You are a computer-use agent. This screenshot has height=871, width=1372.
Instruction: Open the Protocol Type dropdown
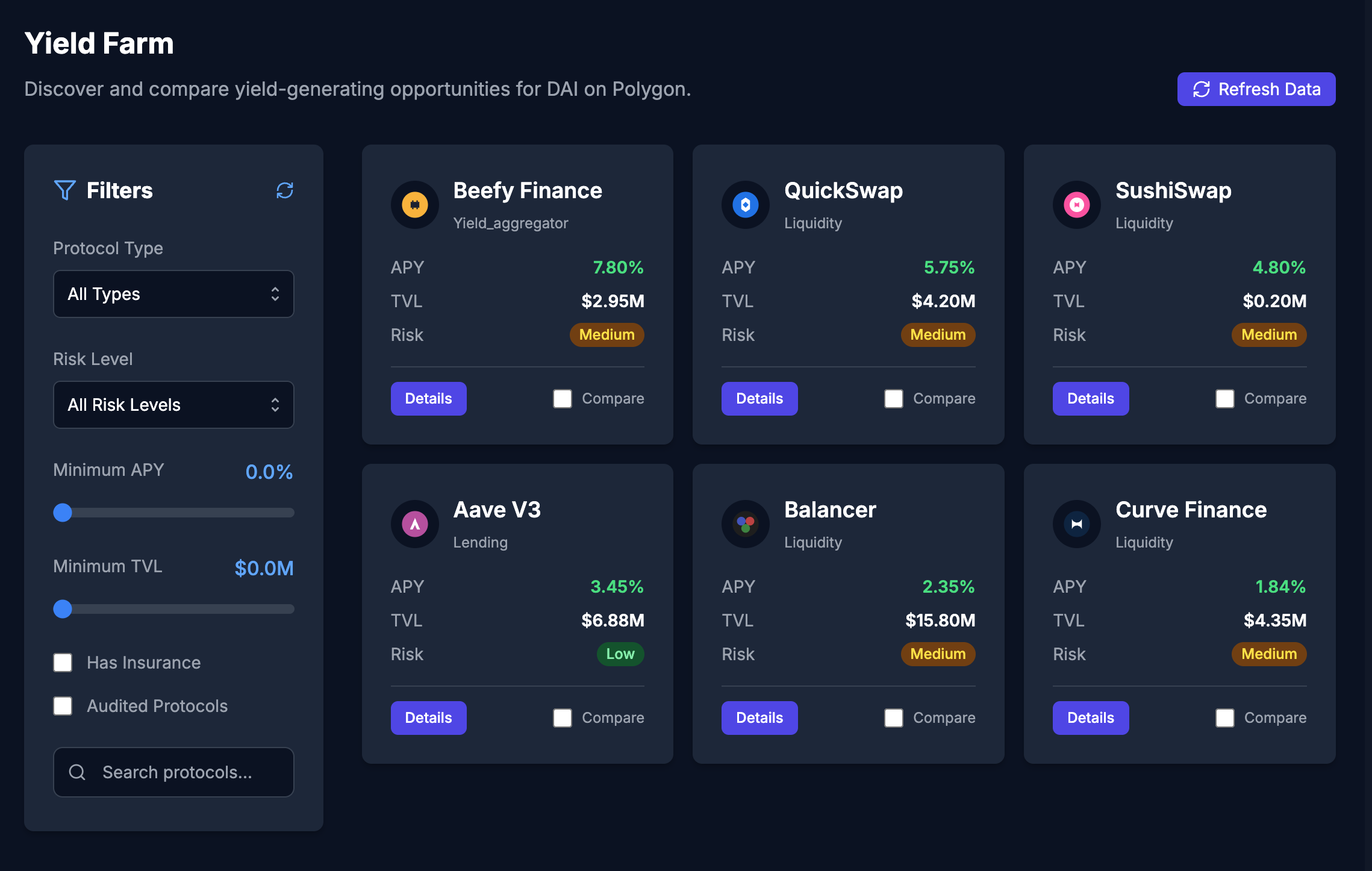click(173, 294)
